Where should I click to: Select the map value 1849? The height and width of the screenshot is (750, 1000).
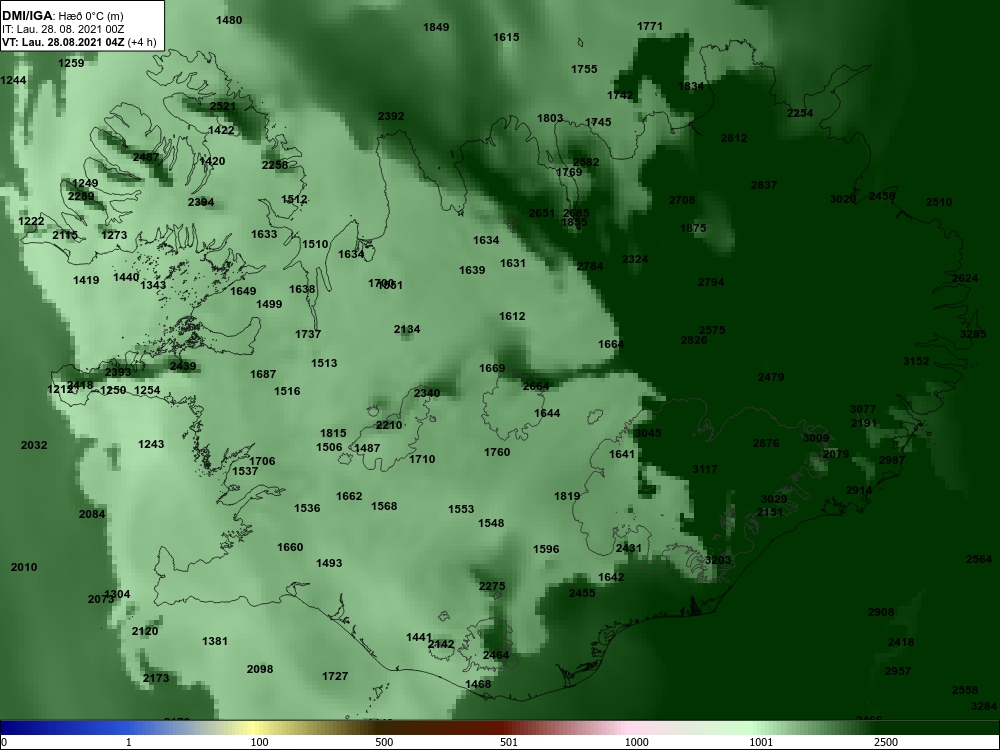pos(436,27)
